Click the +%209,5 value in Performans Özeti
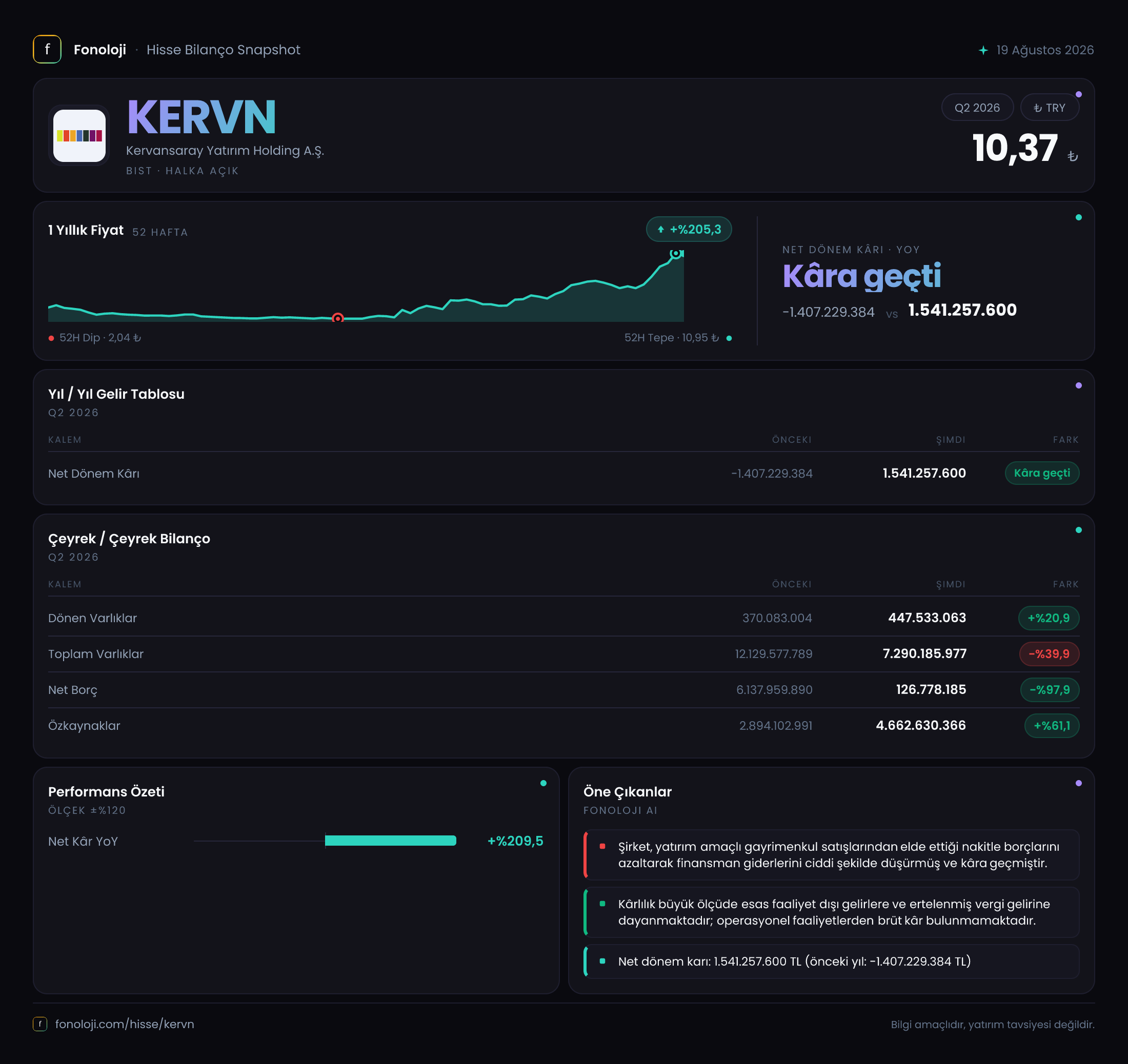The height and width of the screenshot is (1064, 1128). (515, 841)
